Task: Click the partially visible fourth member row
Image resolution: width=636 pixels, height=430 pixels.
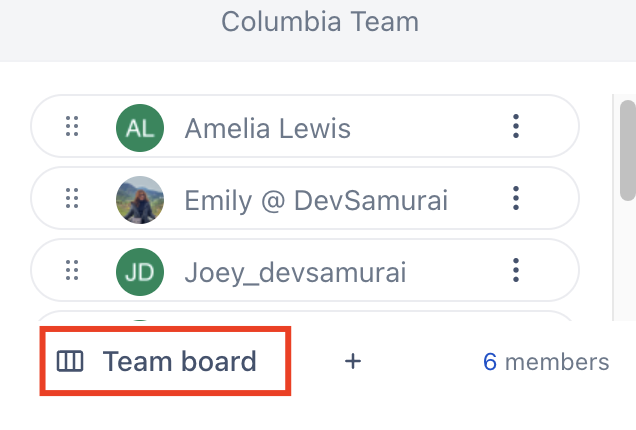Action: pos(300,319)
